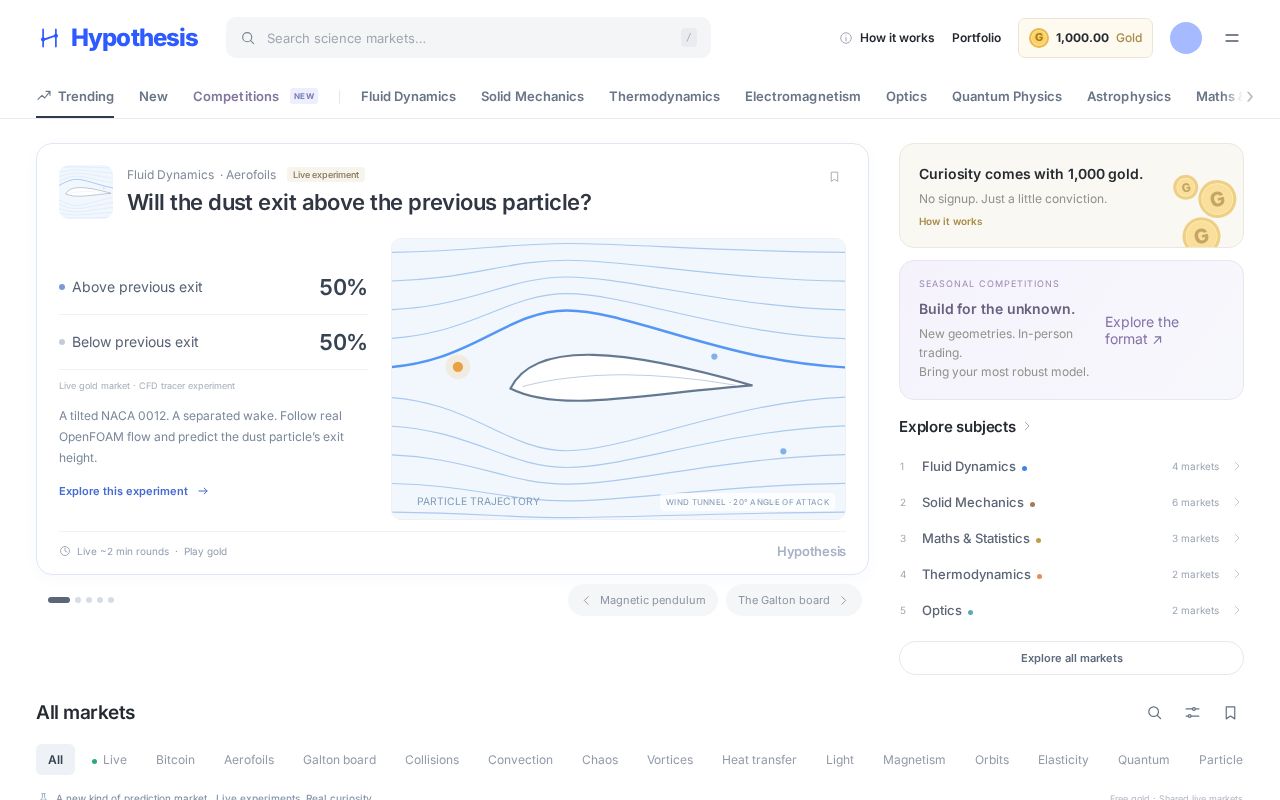Click the Explore all markets button

point(1071,658)
